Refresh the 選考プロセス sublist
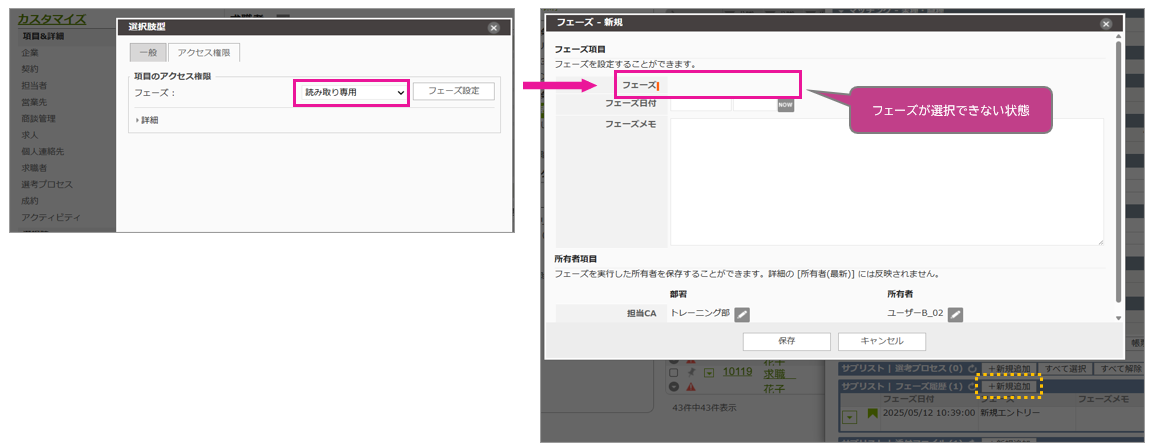This screenshot has height=448, width=1150. pos(973,368)
